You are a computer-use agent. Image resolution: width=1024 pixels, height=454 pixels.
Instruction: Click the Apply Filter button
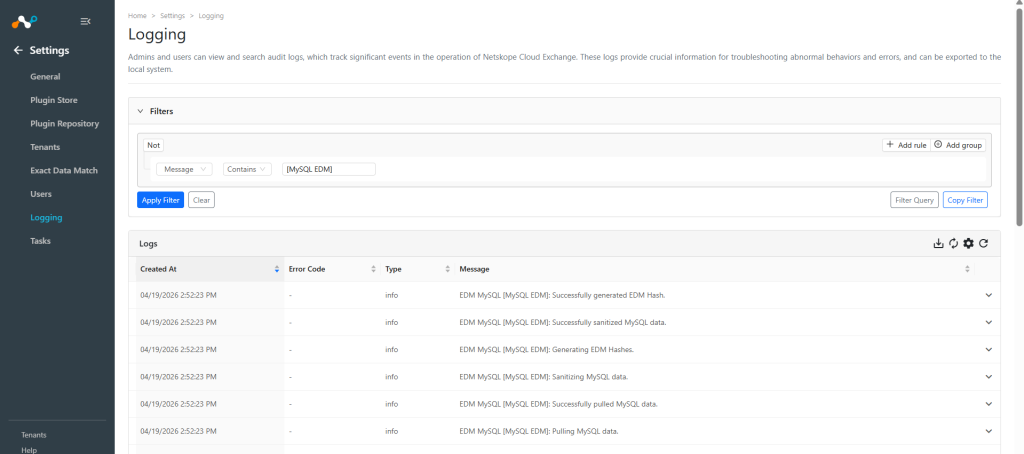[x=161, y=200]
